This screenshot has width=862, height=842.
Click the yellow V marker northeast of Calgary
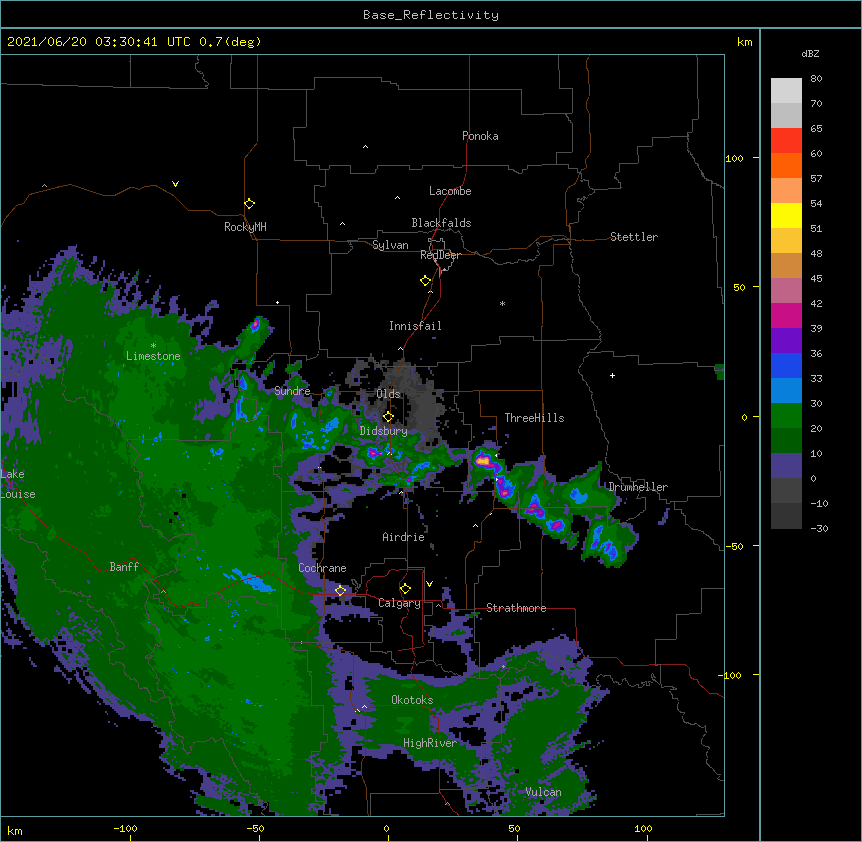(429, 584)
